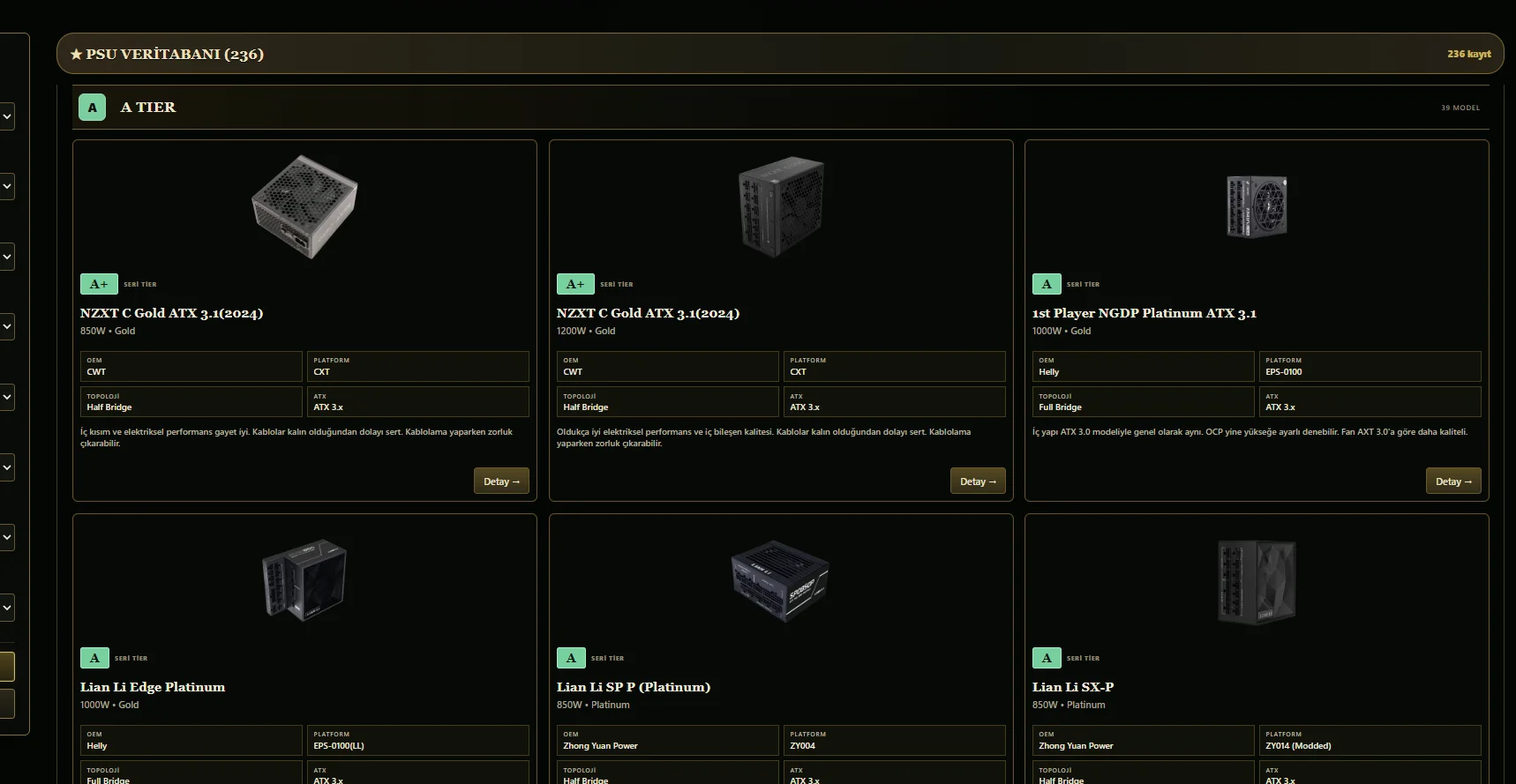Select "Half Bridge" topology on NZXT 850W card
Viewport: 1516px width, 784px height.
[x=109, y=407]
